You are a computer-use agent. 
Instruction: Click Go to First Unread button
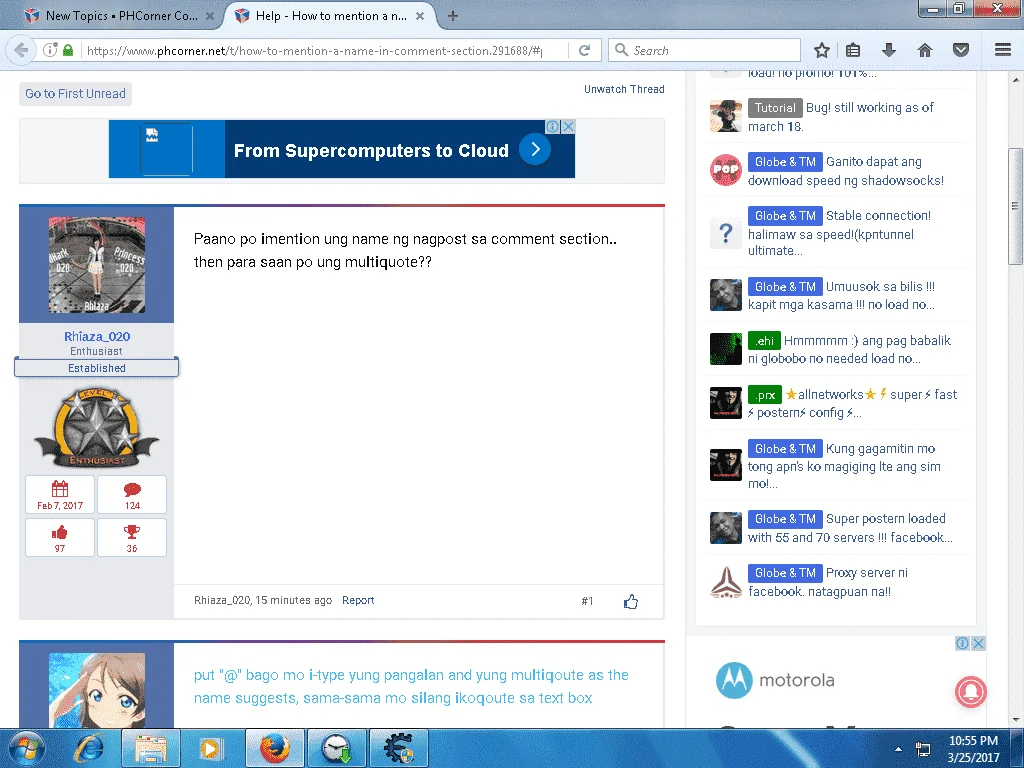point(75,93)
